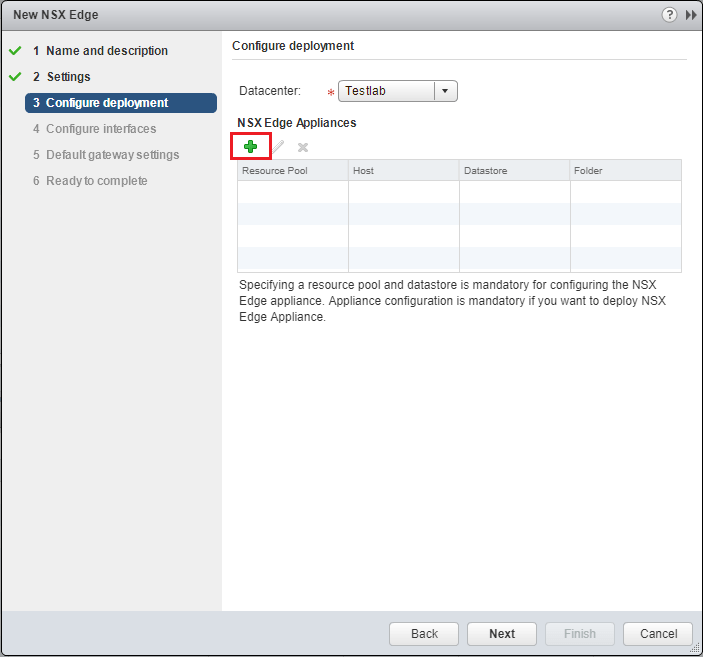Select step 4 Configure interfaces

[x=95, y=129]
